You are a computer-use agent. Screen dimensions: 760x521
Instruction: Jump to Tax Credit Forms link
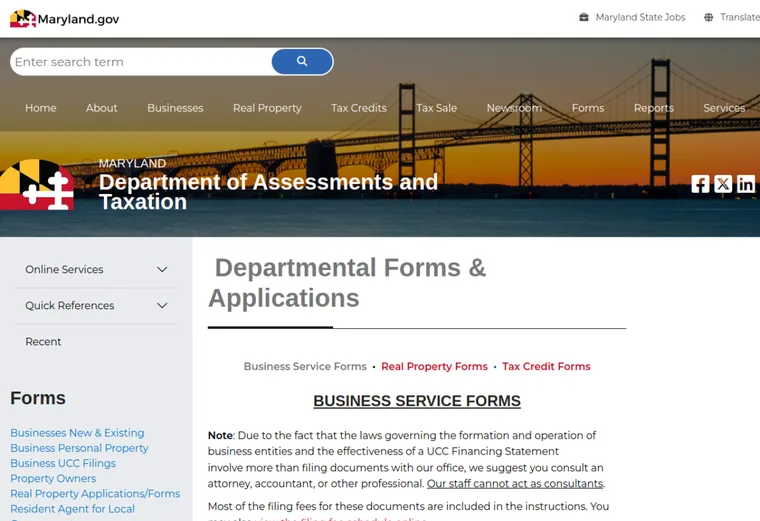pyautogui.click(x=546, y=366)
